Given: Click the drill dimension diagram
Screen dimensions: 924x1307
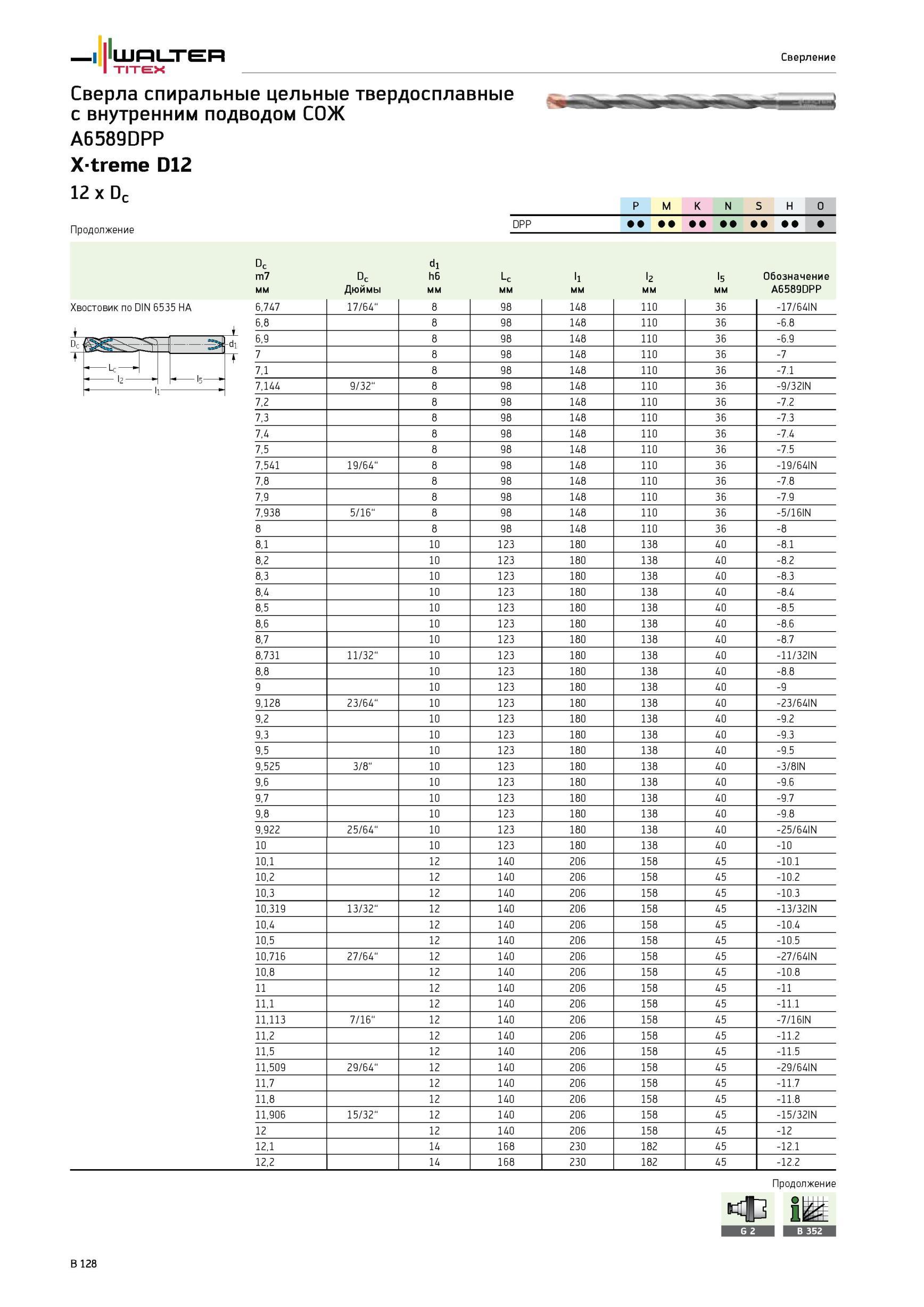Looking at the screenshot, I should coord(154,361).
